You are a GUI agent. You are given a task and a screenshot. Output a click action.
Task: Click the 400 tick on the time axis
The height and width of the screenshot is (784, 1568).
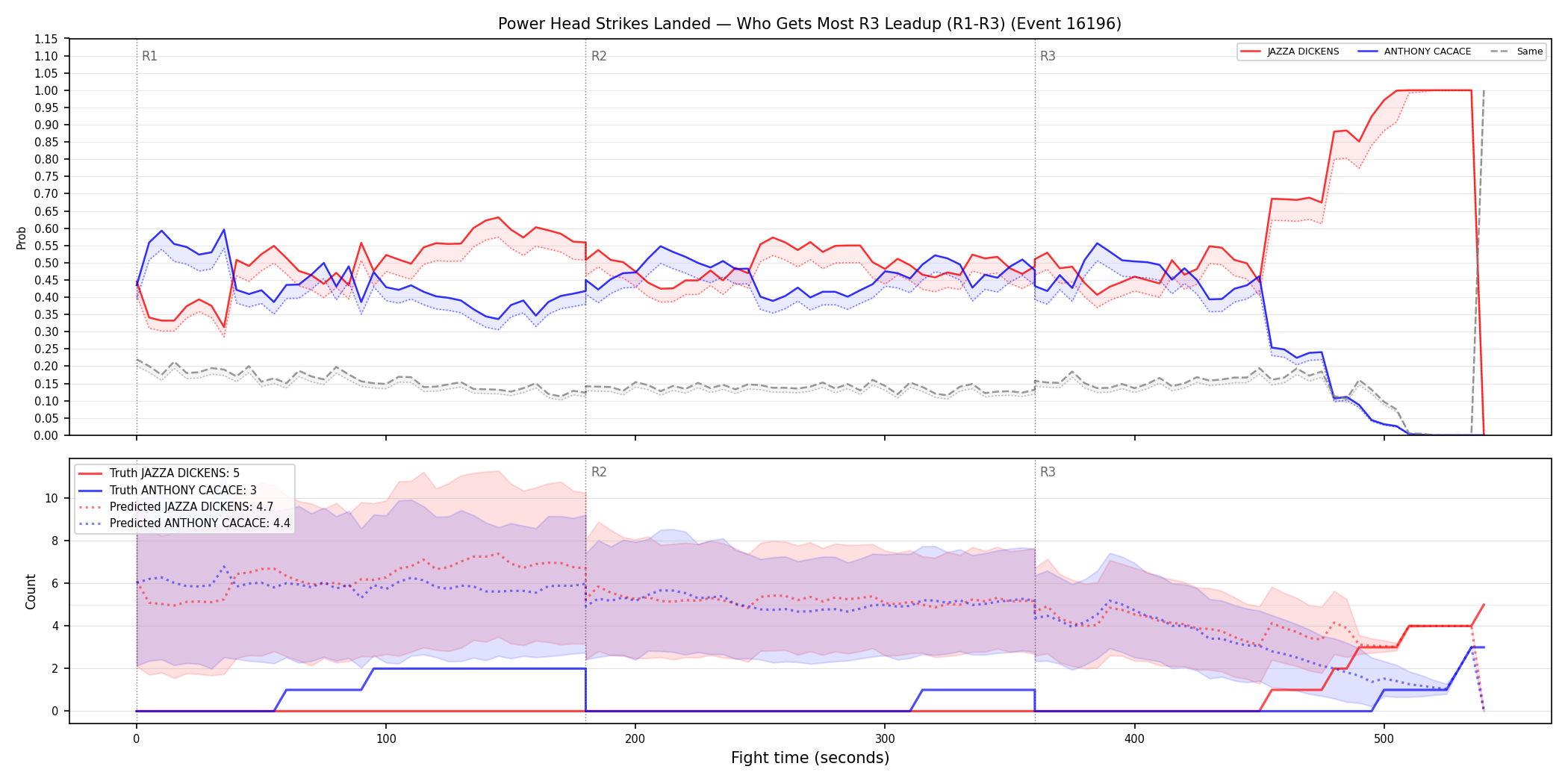click(x=1134, y=739)
